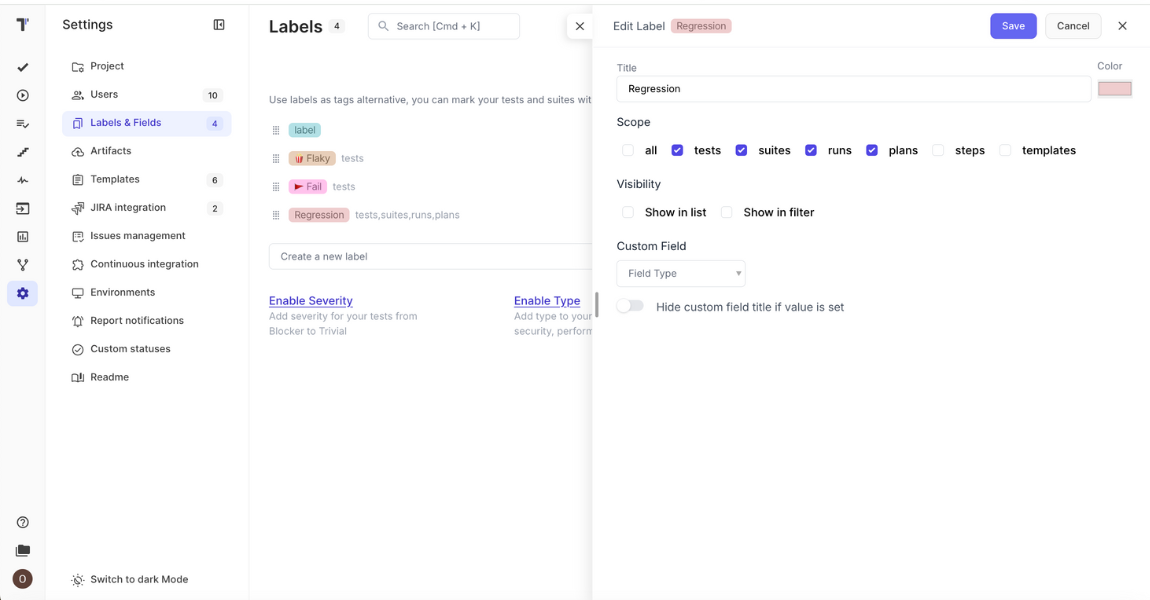Click the folder projects icon at bottom left
1150x600 pixels.
point(22,549)
